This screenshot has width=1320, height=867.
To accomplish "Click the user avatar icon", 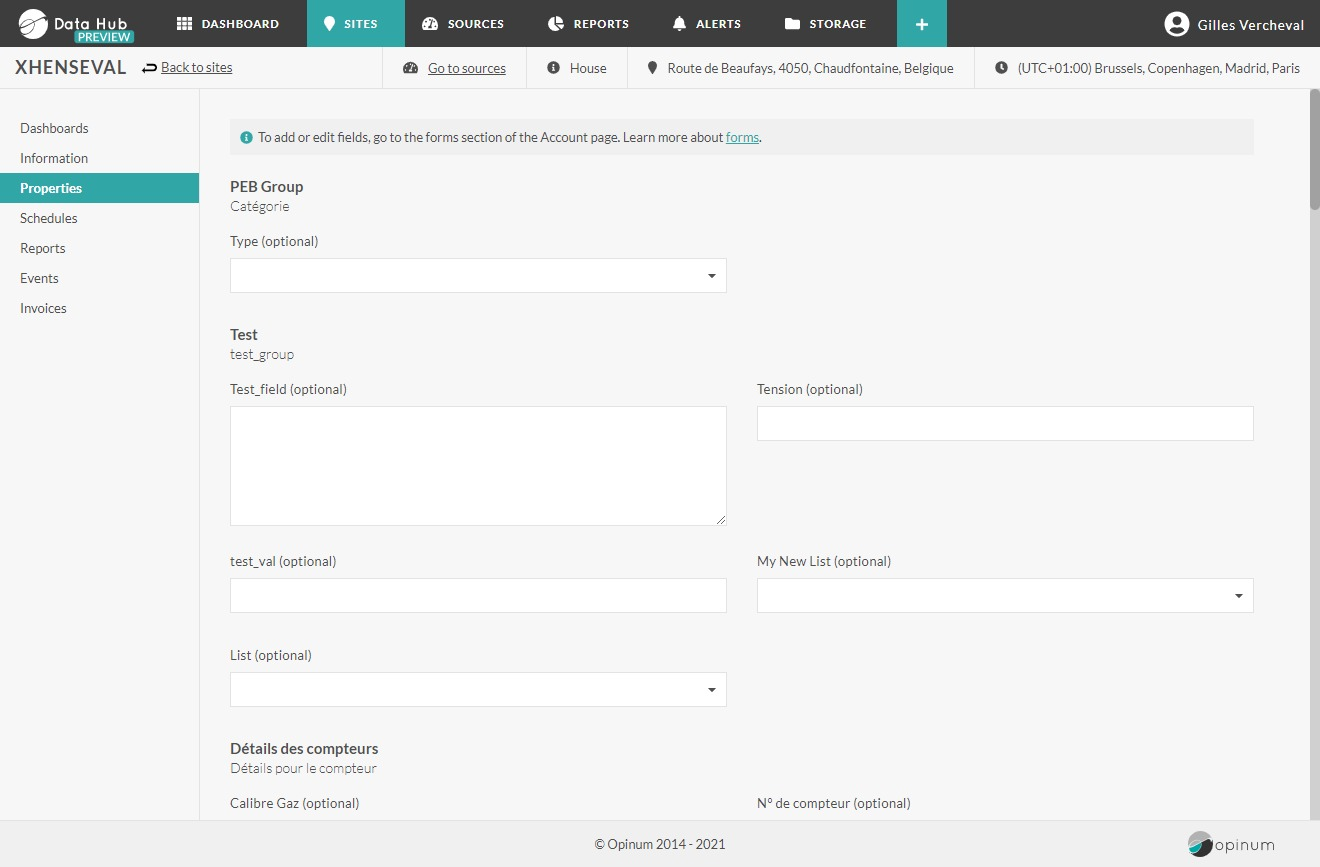I will pos(1177,24).
